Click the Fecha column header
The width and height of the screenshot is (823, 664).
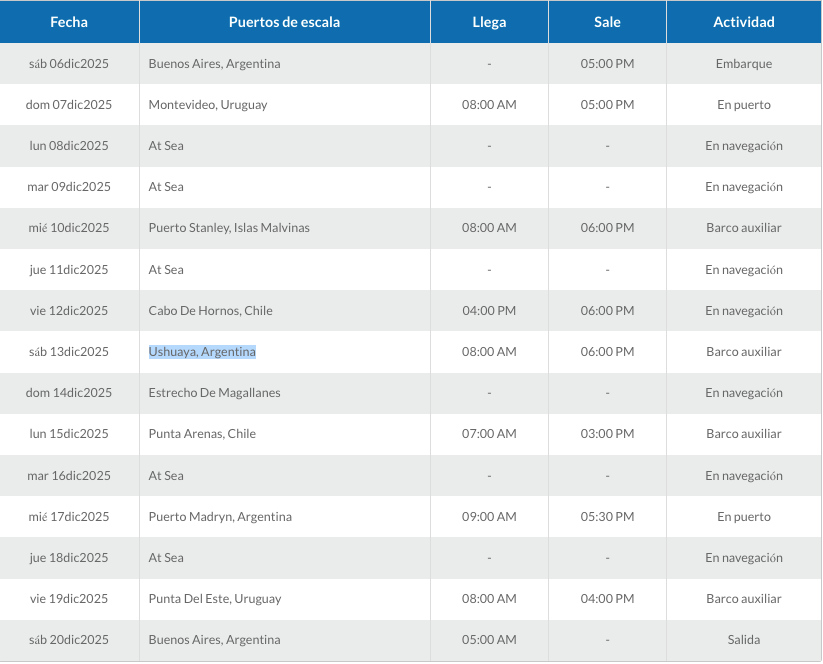click(69, 22)
